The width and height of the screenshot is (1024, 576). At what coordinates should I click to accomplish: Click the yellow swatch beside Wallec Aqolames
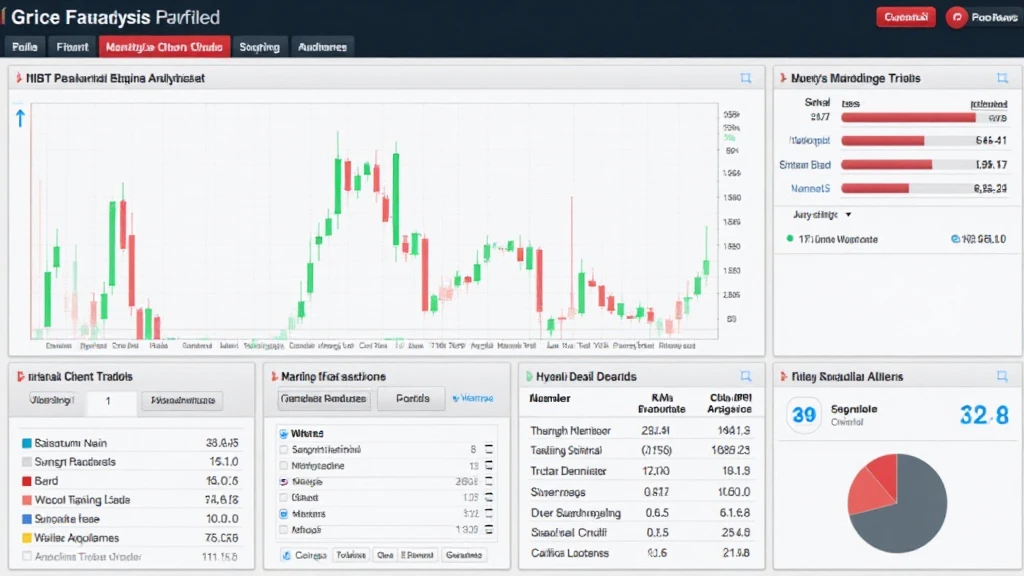[x=27, y=538]
